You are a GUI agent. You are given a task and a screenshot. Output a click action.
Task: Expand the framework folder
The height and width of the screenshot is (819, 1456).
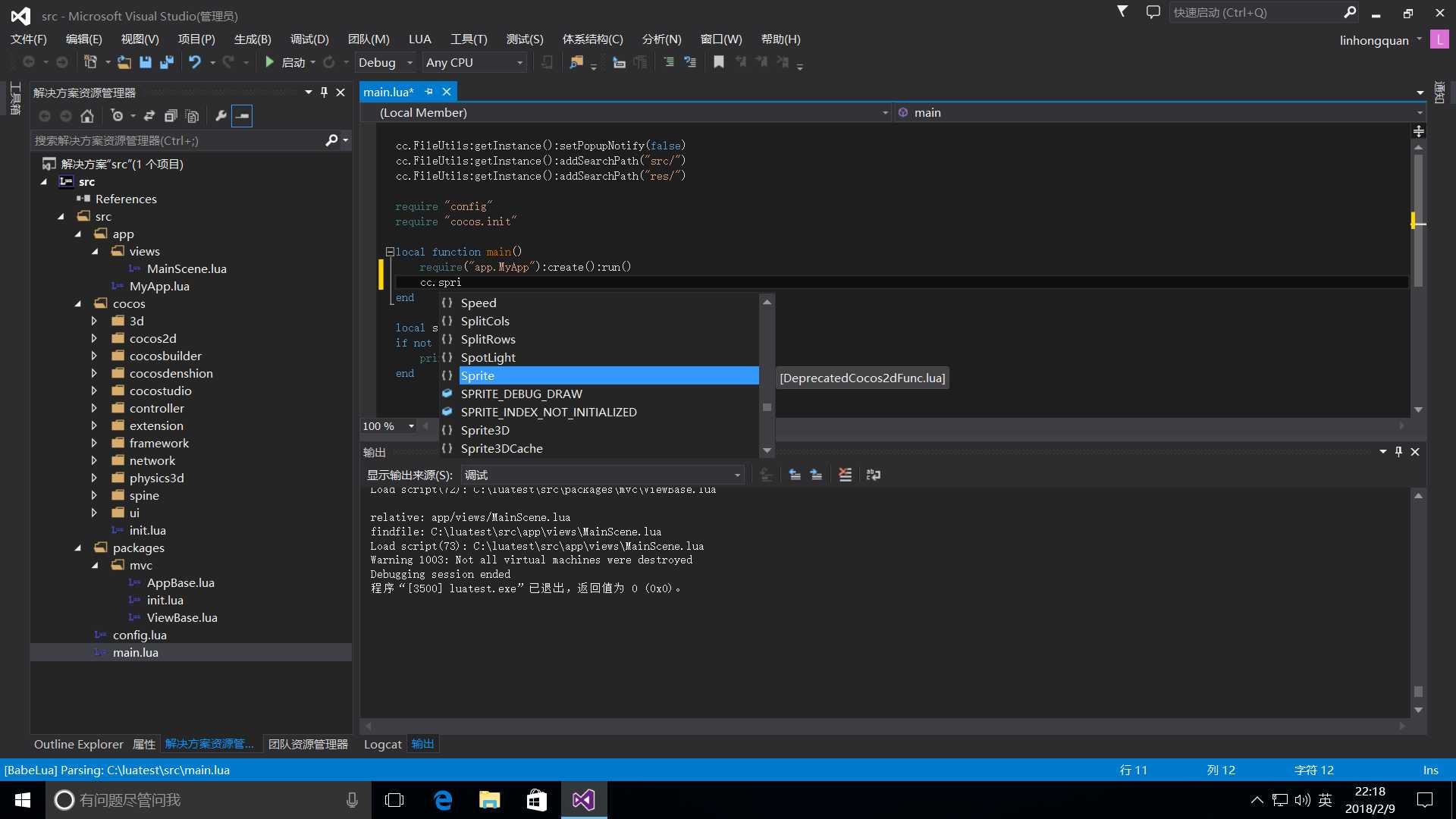(94, 443)
